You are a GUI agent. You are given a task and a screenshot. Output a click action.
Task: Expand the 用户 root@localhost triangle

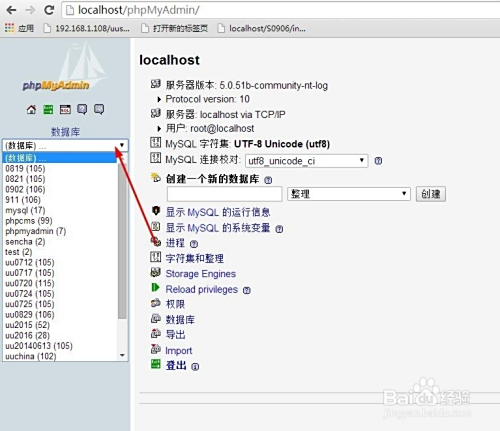click(x=159, y=128)
